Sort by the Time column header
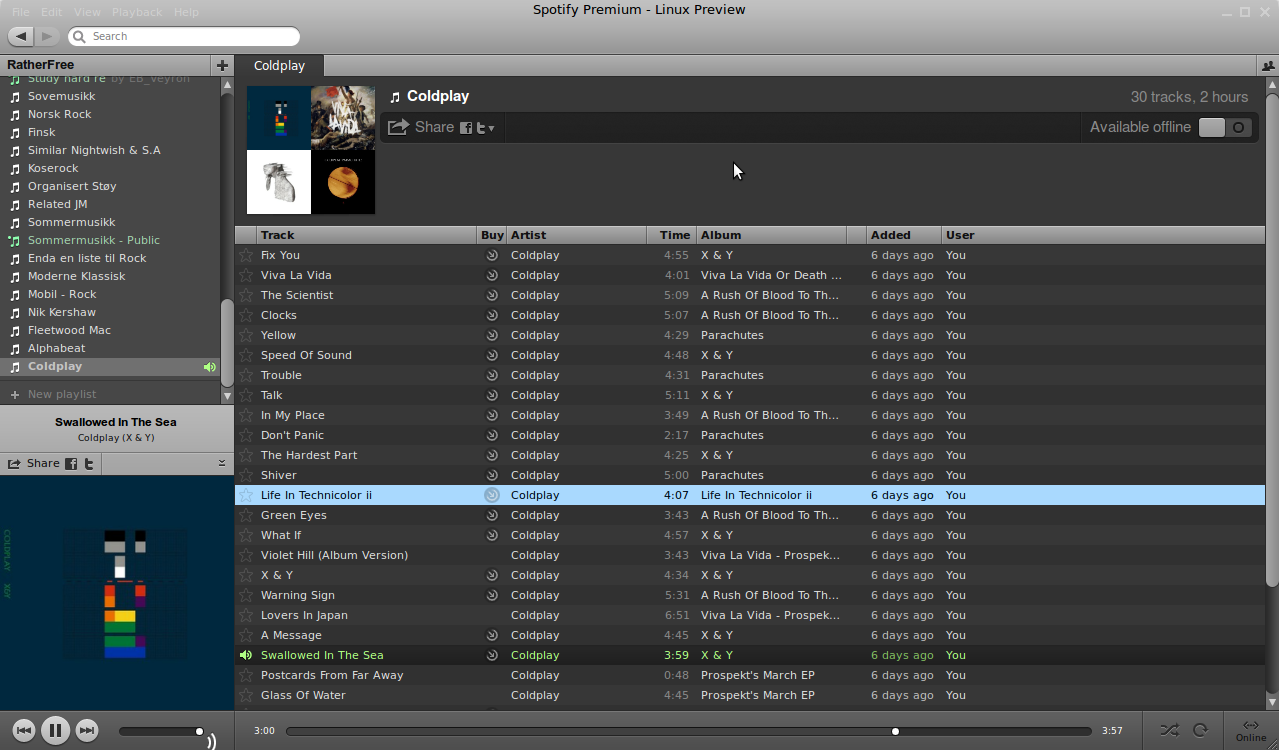The height and width of the screenshot is (750, 1279). pyautogui.click(x=671, y=235)
